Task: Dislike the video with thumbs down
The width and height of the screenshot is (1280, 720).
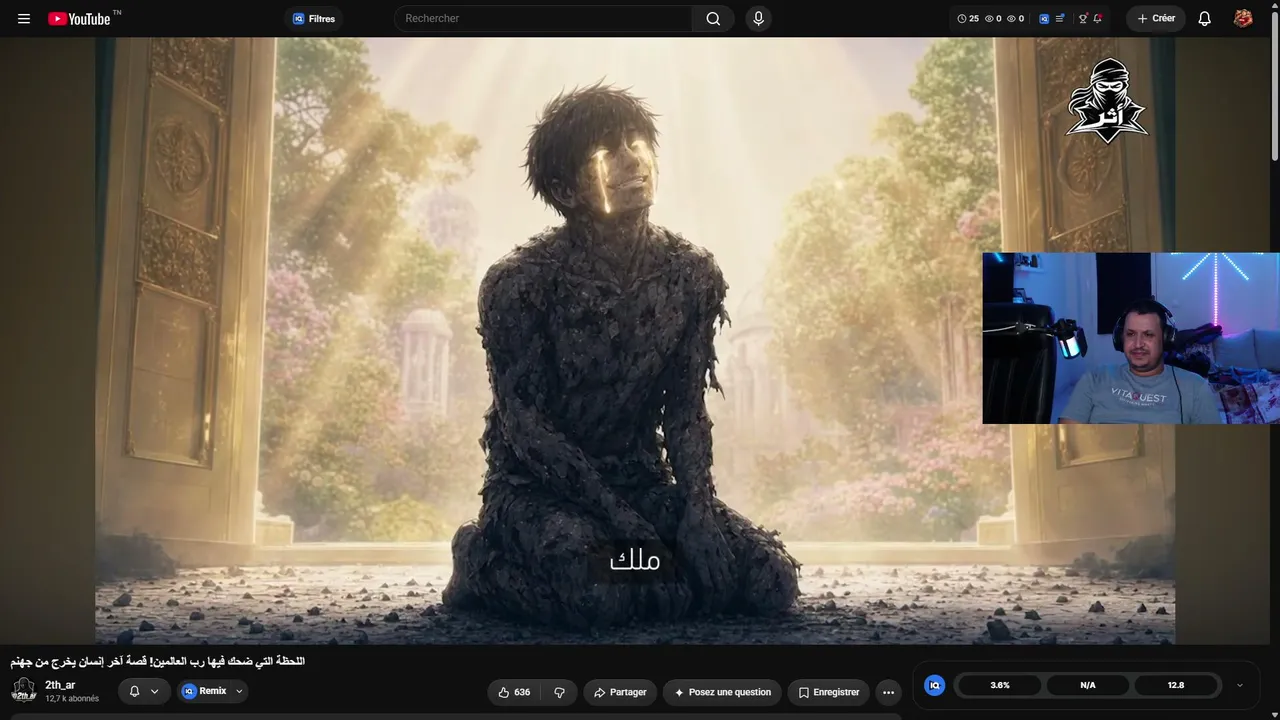Action: [559, 692]
